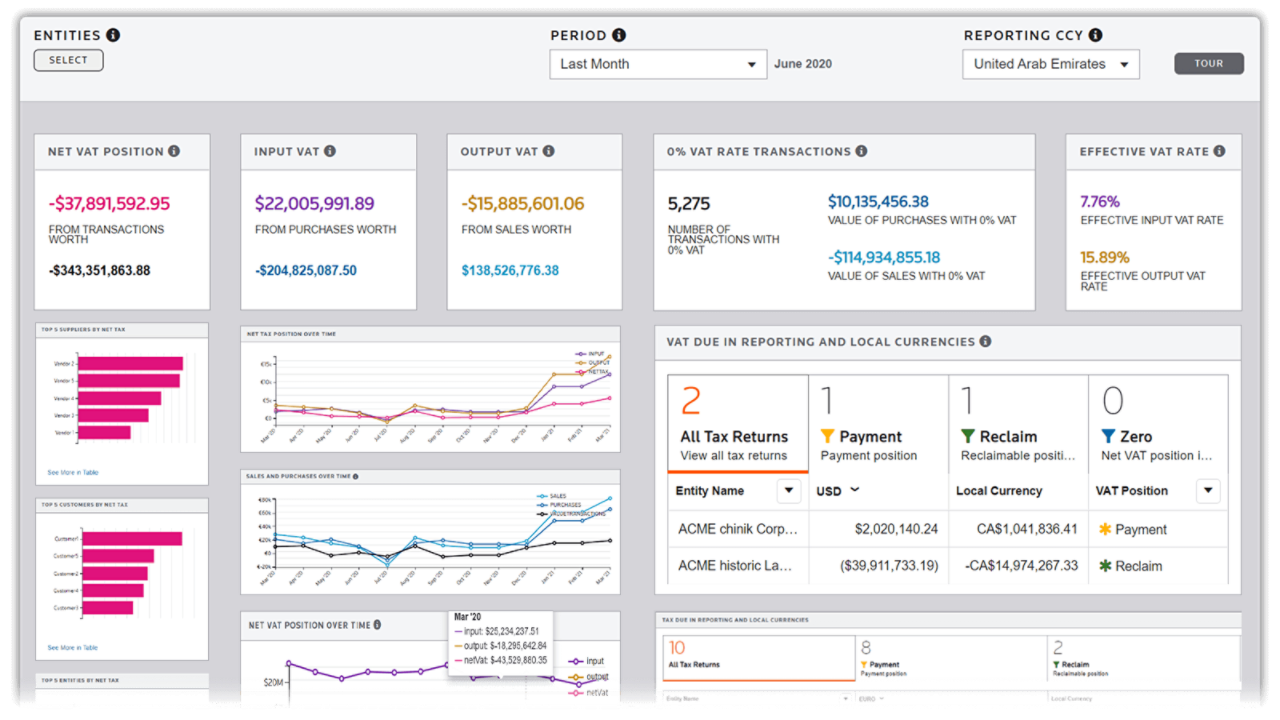Screen dimensions: 1280x720
Task: Open the United Arab Emirates currency dropdown
Action: (1050, 64)
